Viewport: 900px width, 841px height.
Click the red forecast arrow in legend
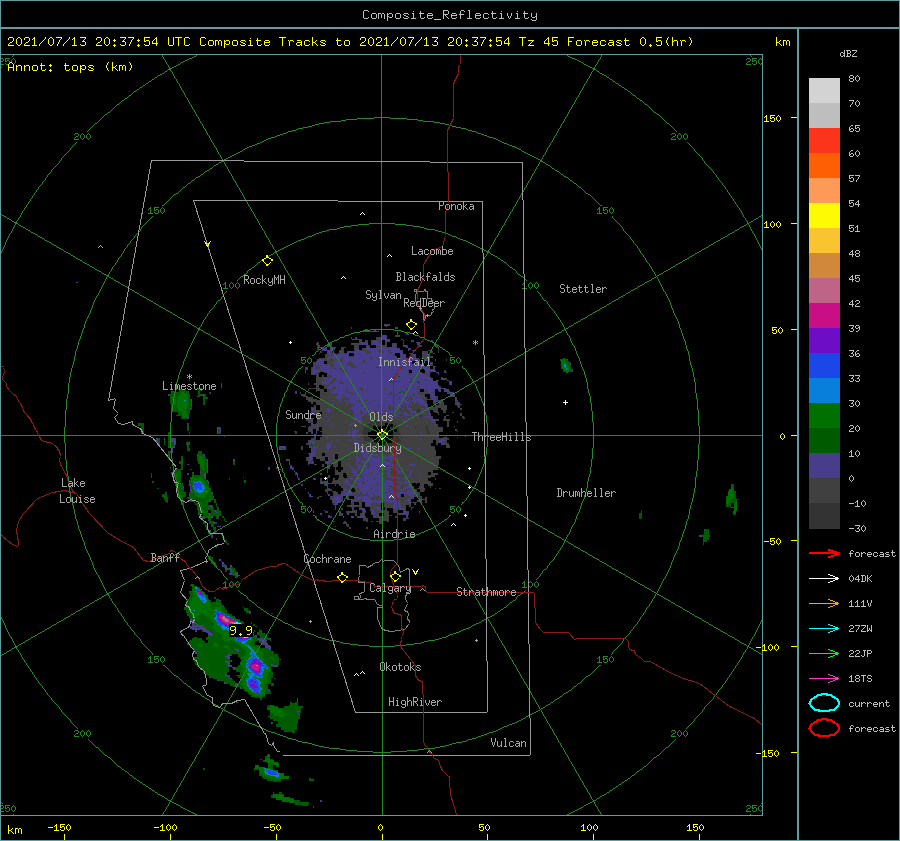point(824,553)
